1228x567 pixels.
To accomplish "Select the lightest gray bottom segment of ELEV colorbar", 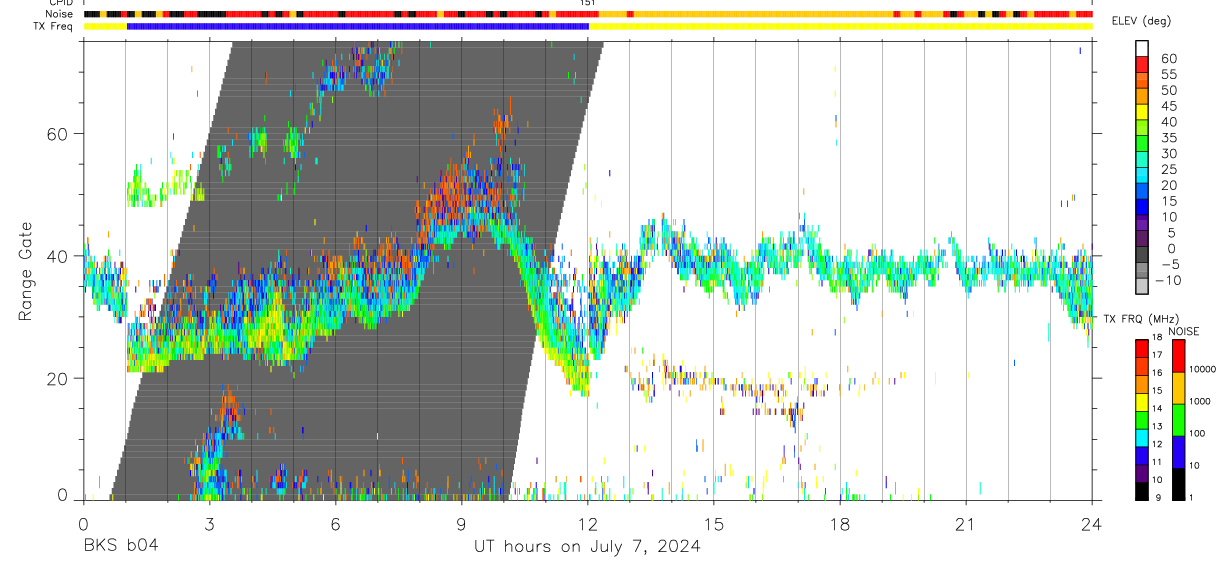I will click(1142, 285).
